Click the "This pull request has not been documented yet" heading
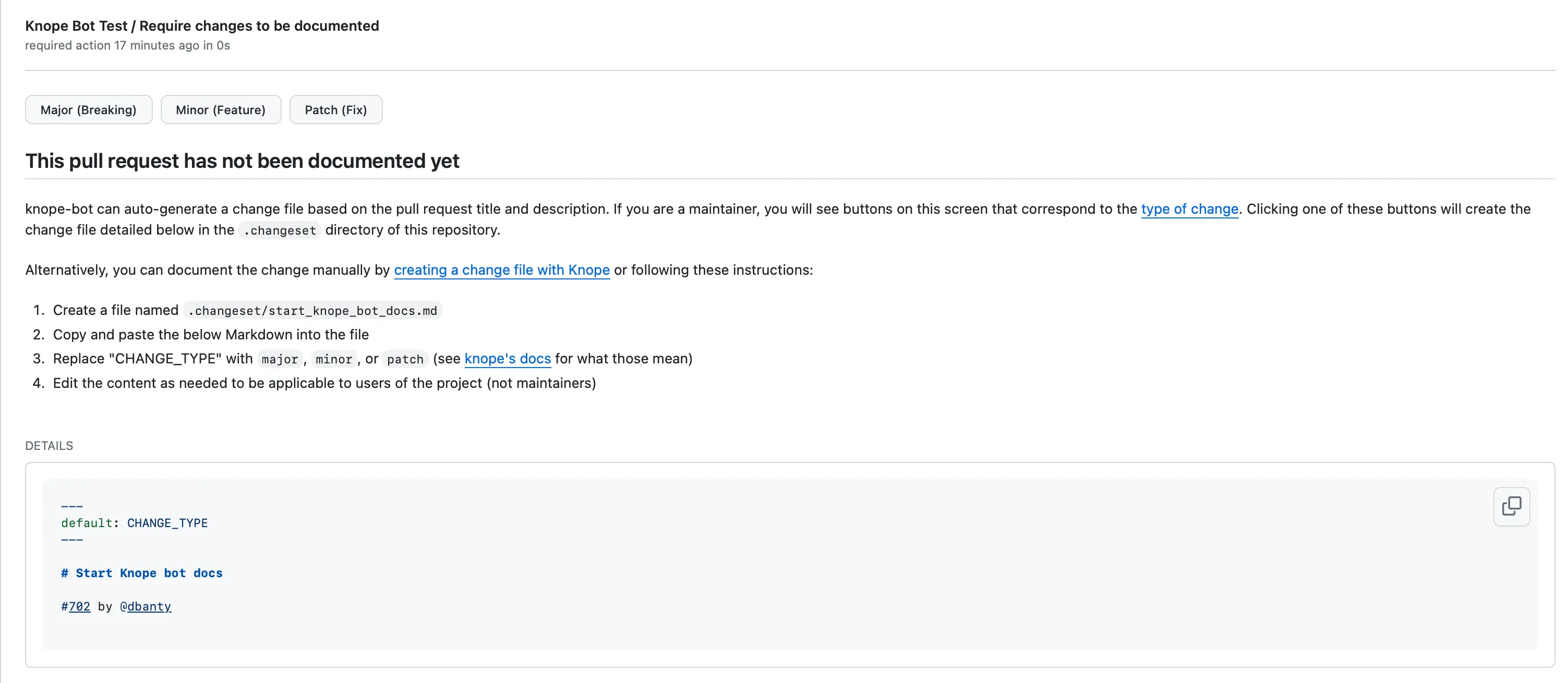 (x=242, y=161)
